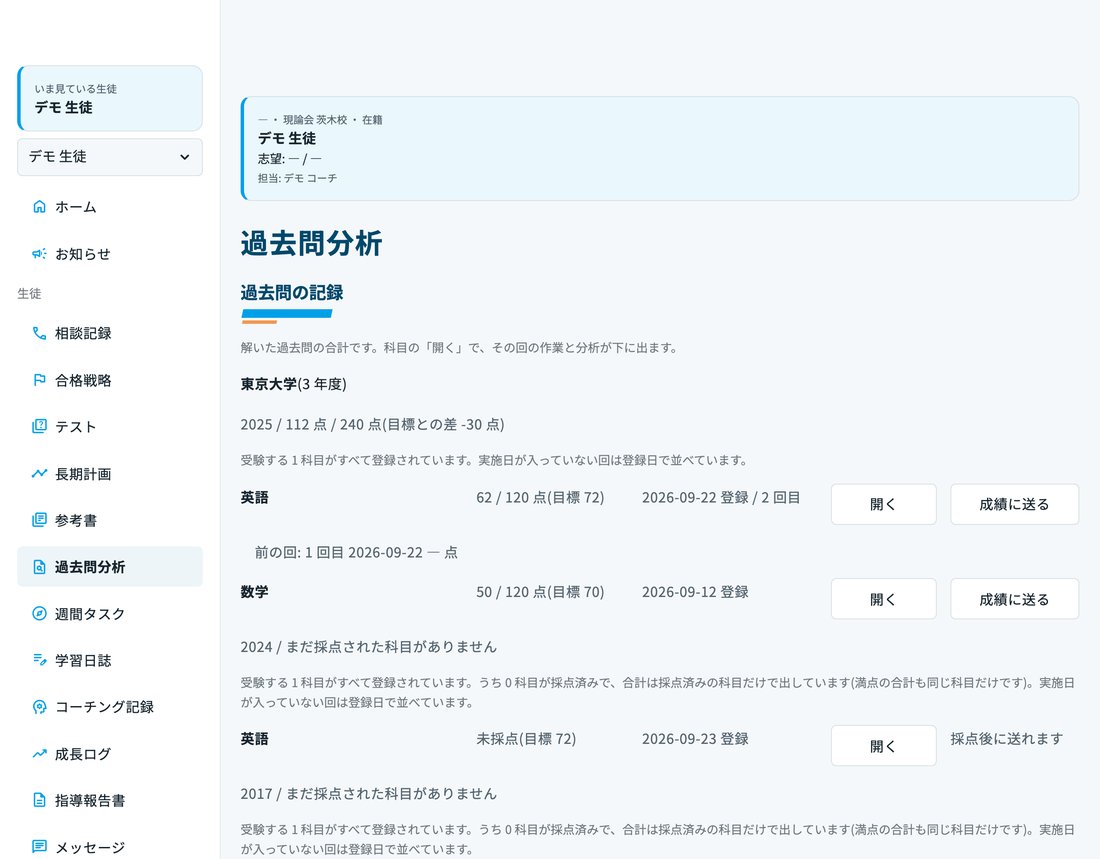This screenshot has height=859, width=1100.
Task: Click the 2025 / 112 点 / 240 点 summary line
Action: pos(373,425)
